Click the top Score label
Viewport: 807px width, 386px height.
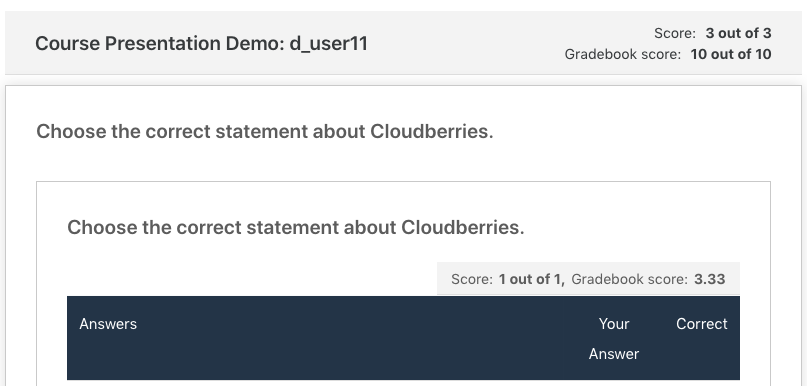[675, 33]
